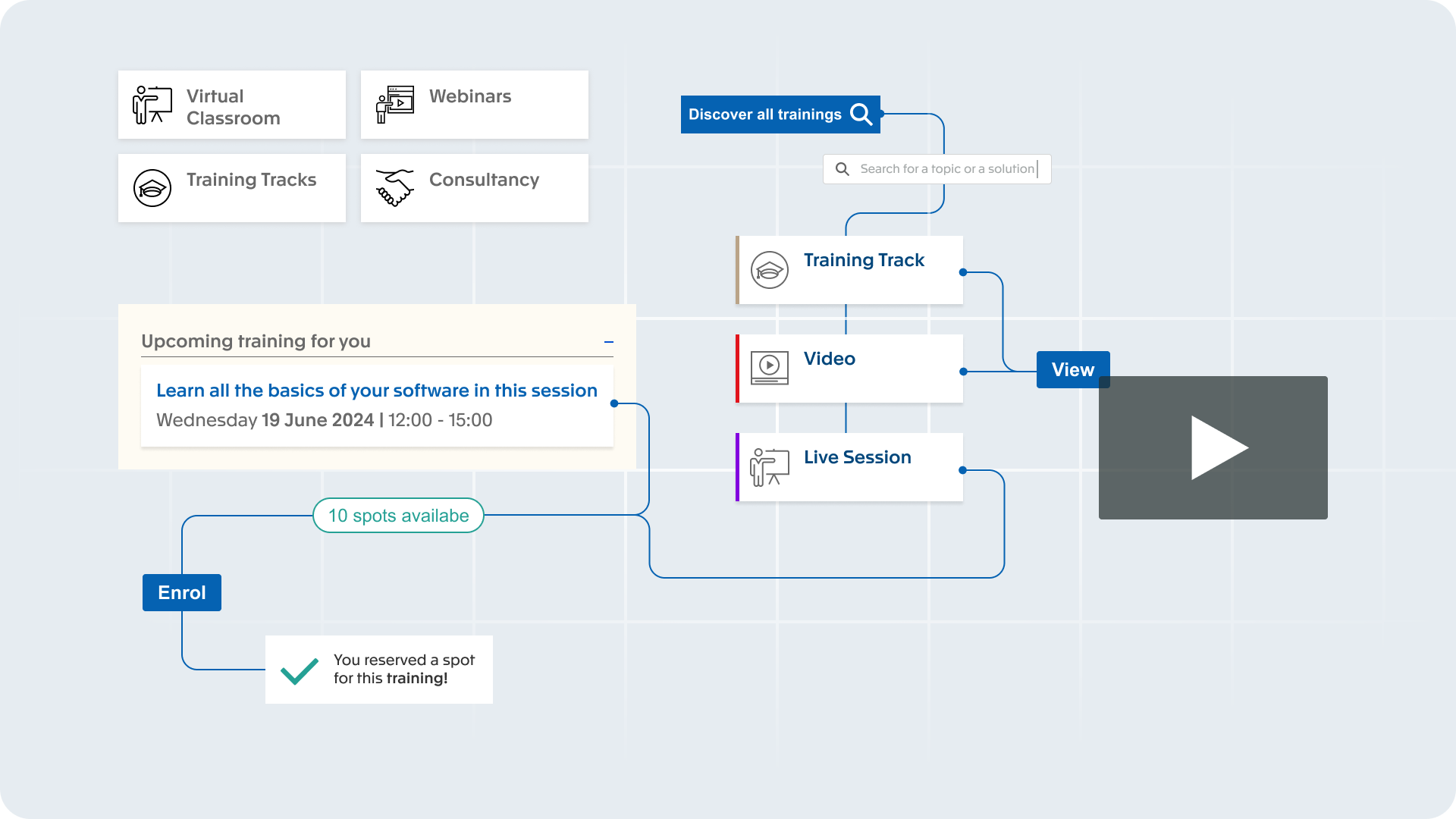The width and height of the screenshot is (1456, 819).
Task: Click the Webinars screen icon
Action: (395, 105)
